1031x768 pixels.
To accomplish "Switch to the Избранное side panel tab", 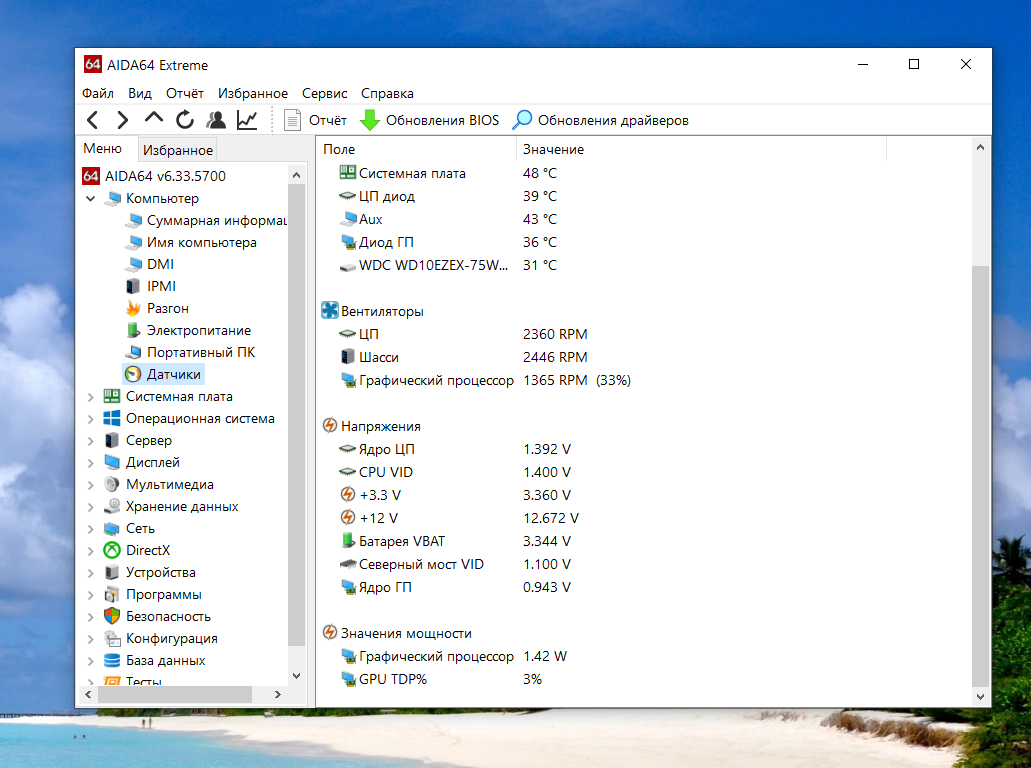I will (x=178, y=151).
